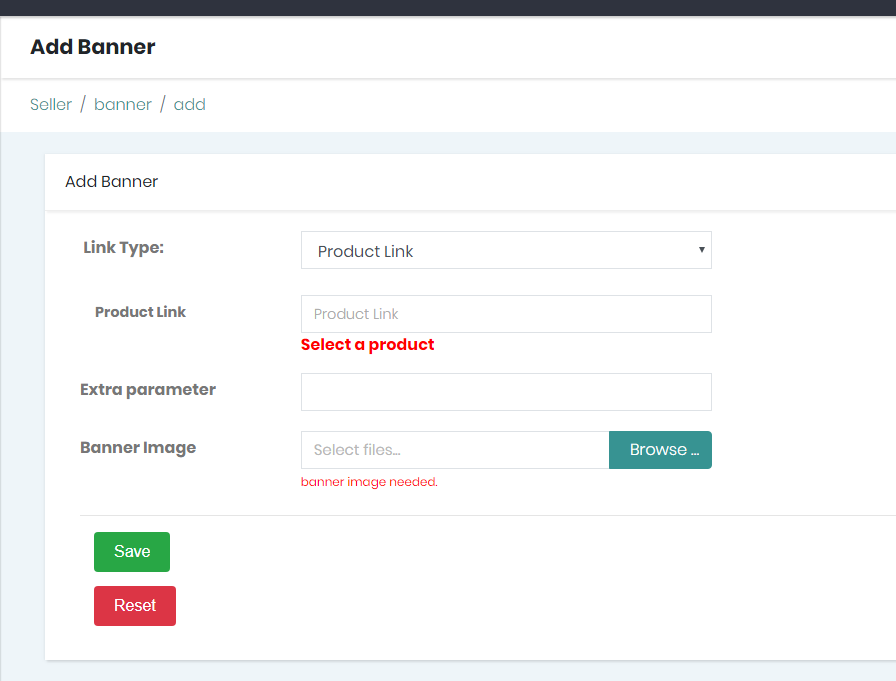
Task: Click the Select files input
Action: 455,450
